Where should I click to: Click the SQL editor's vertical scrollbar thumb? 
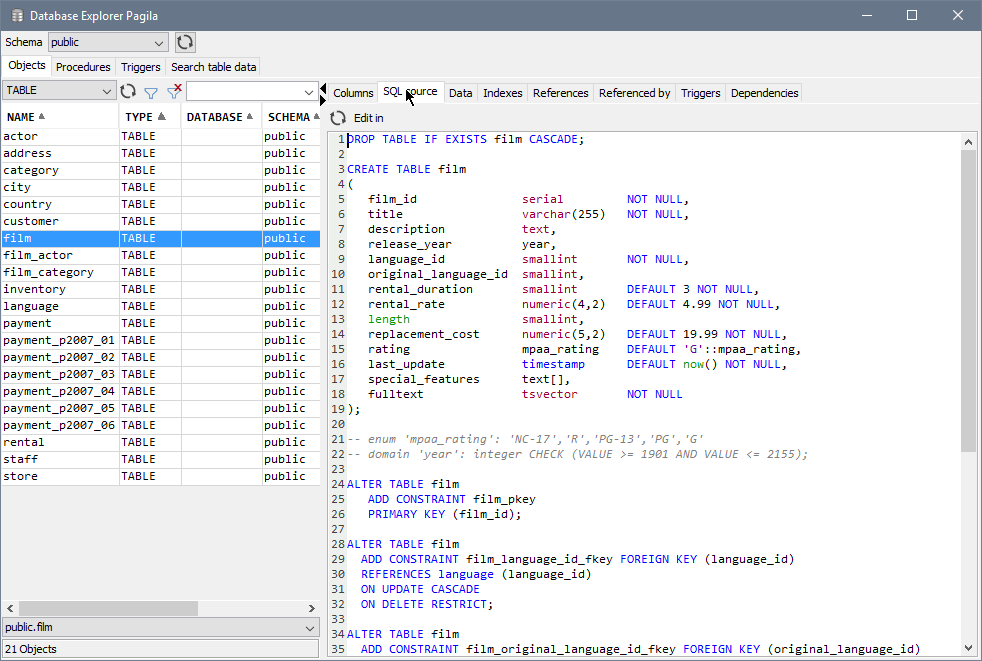pyautogui.click(x=968, y=301)
